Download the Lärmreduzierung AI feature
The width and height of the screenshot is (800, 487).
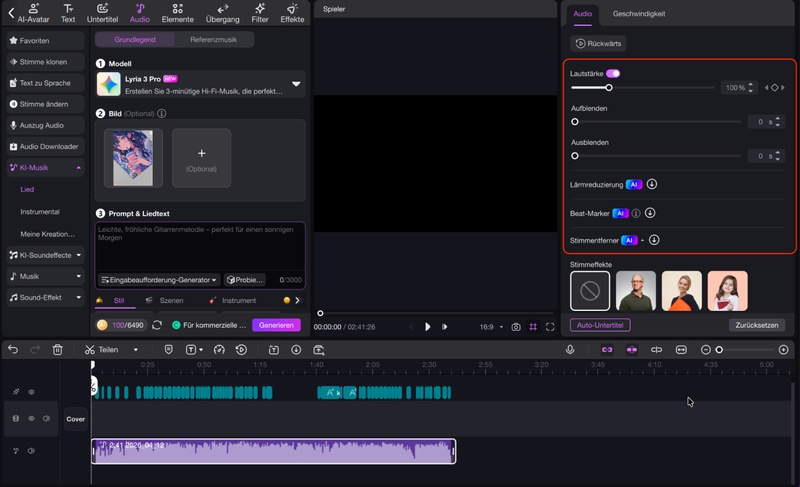pos(652,184)
